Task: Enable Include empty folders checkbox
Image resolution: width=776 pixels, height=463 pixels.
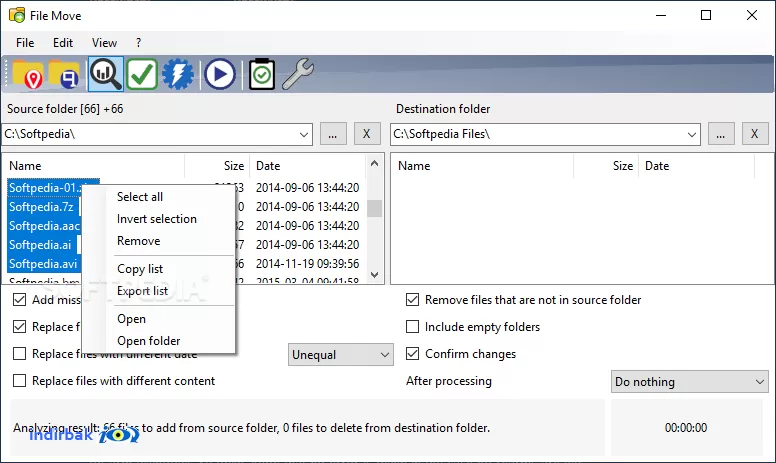Action: [412, 326]
